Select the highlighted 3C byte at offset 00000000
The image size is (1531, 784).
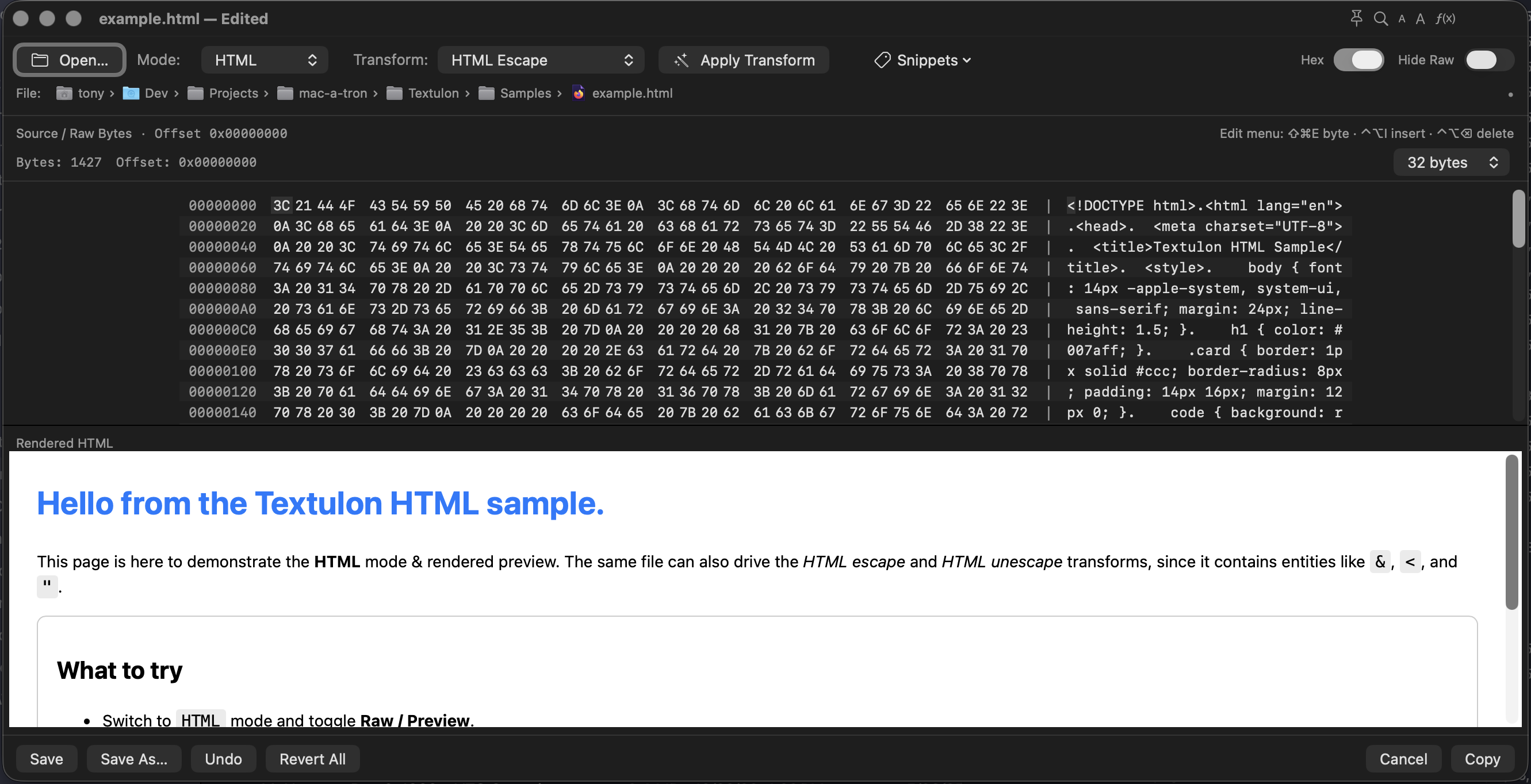tap(282, 206)
